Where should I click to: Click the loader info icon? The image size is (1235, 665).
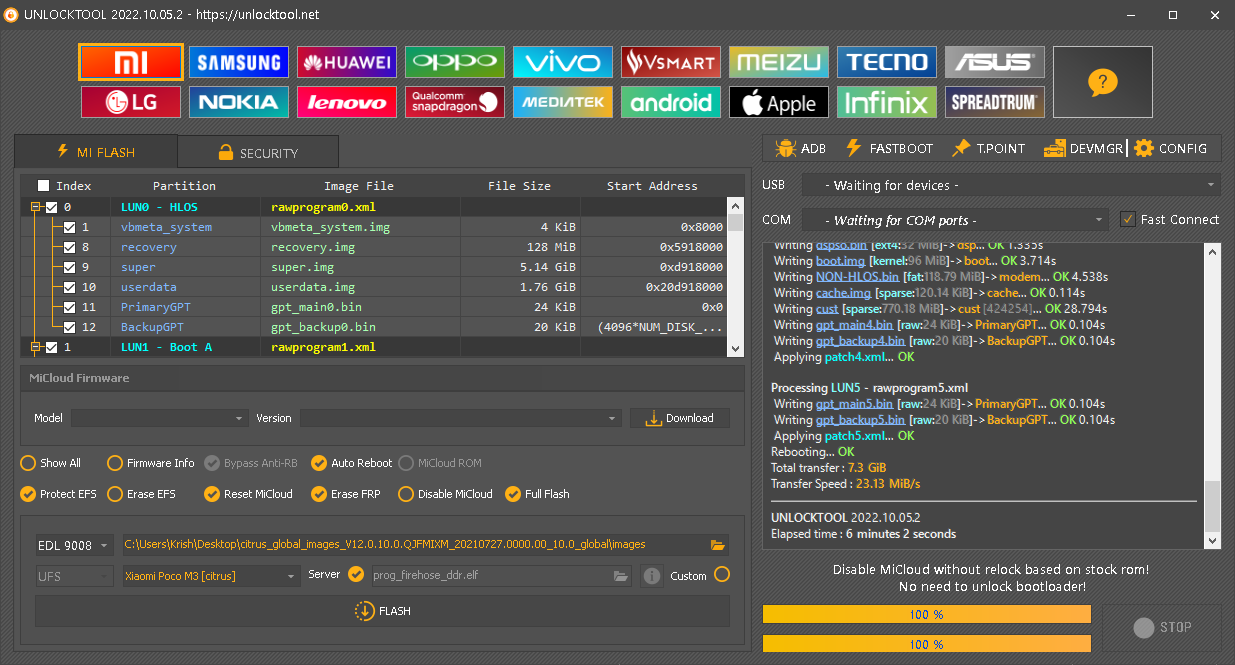coord(651,576)
